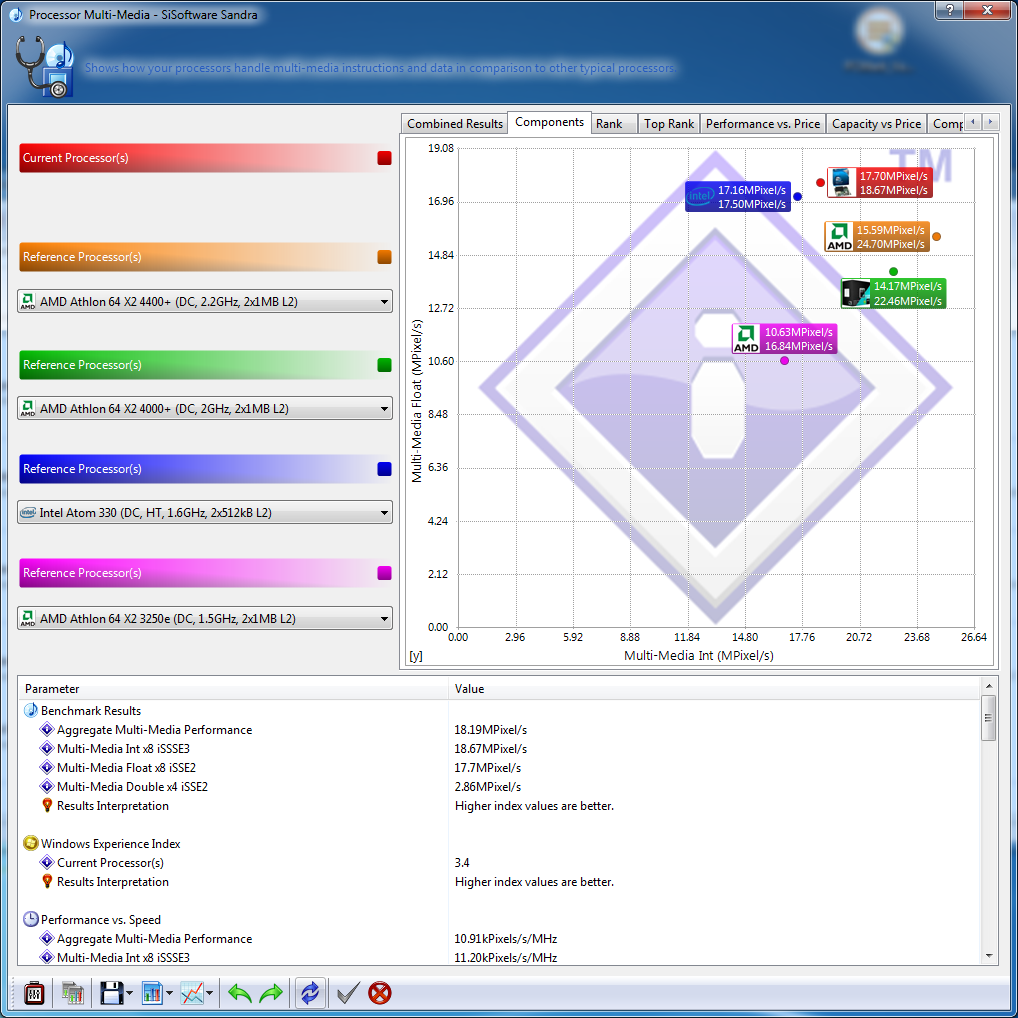This screenshot has width=1018, height=1018.
Task: Click the bar chart report icon
Action: pyautogui.click(x=152, y=993)
